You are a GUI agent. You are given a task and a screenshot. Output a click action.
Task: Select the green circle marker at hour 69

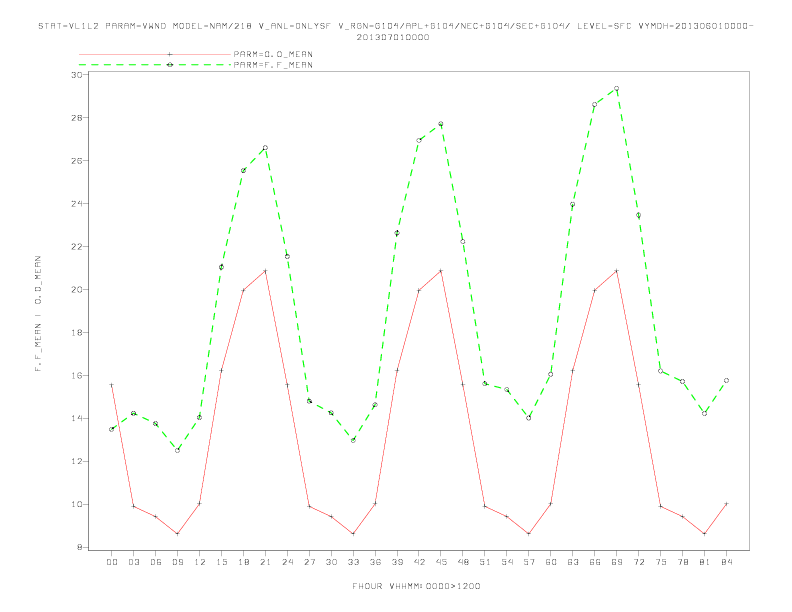pyautogui.click(x=616, y=88)
